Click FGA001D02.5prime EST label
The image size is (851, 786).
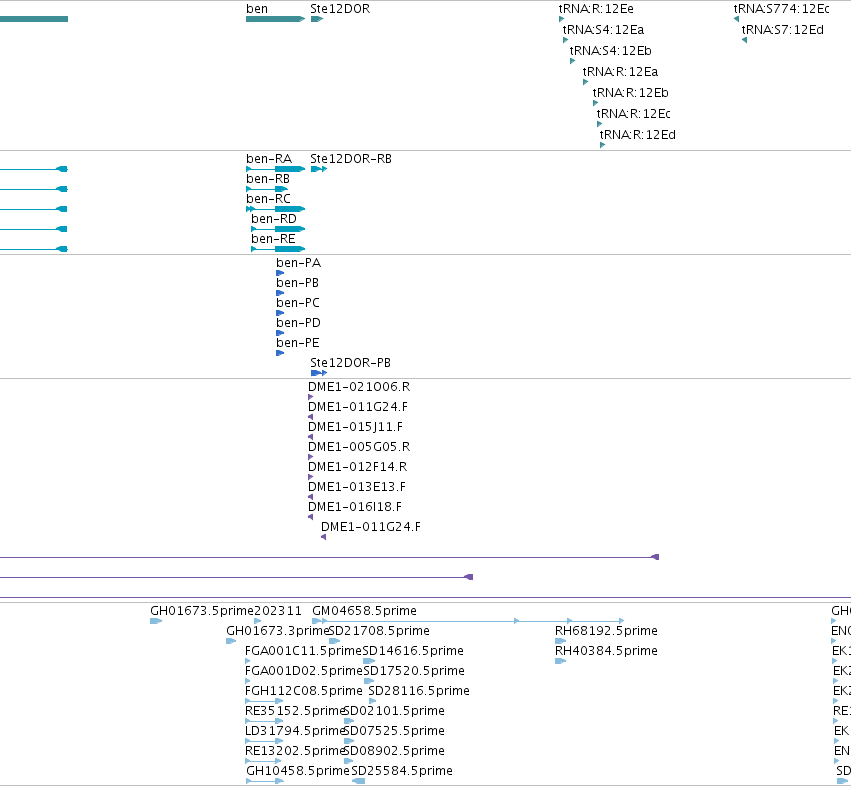pos(303,671)
